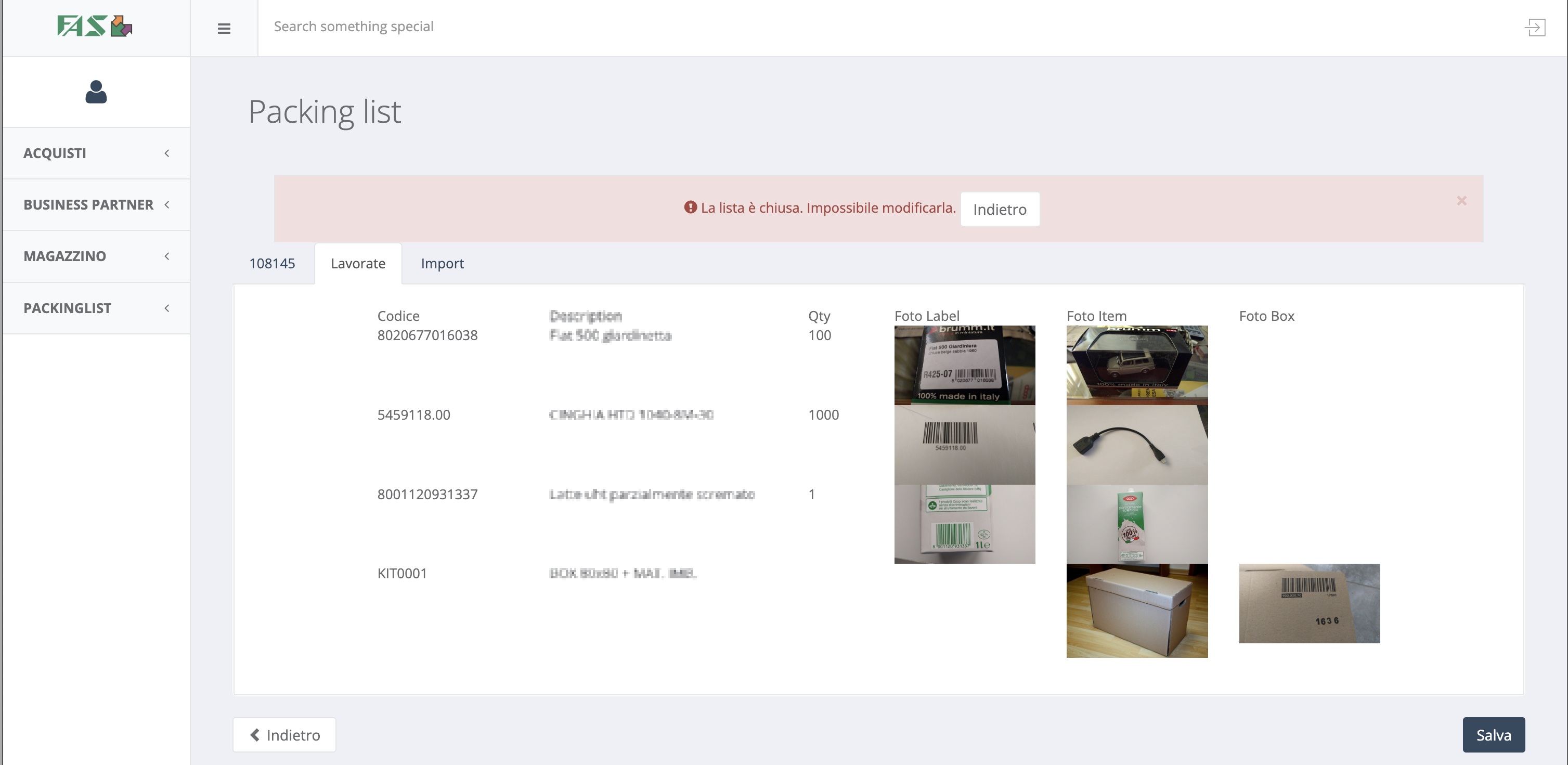1568x765 pixels.
Task: Click the FAS logo
Action: 95,26
